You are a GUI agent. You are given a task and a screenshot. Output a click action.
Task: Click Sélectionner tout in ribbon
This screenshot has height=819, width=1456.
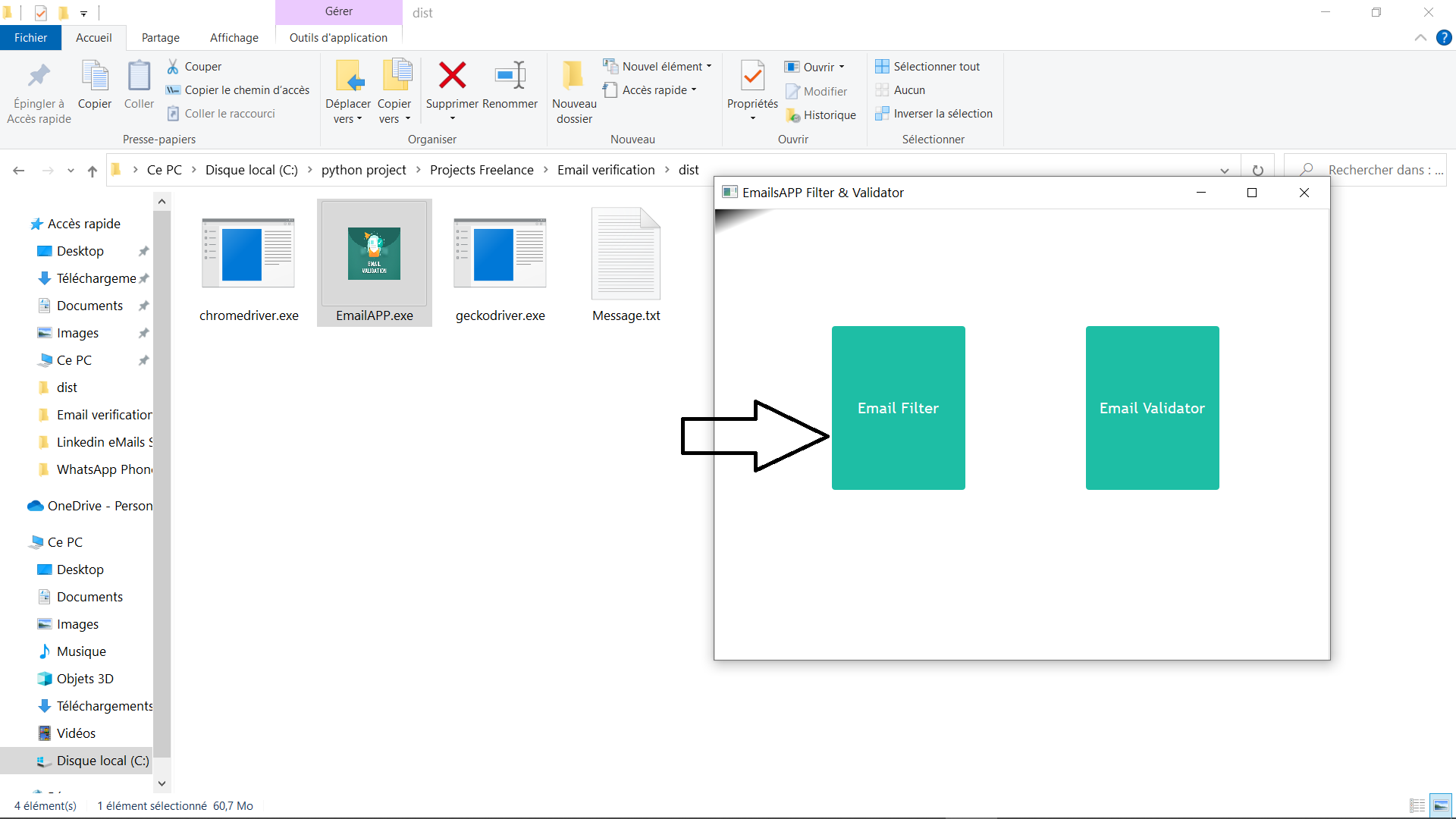[x=927, y=67]
